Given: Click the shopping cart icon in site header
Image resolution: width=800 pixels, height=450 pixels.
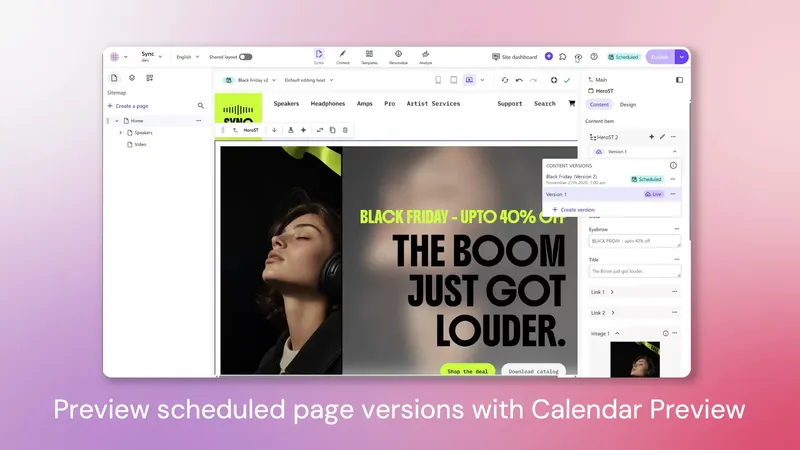Looking at the screenshot, I should (571, 103).
